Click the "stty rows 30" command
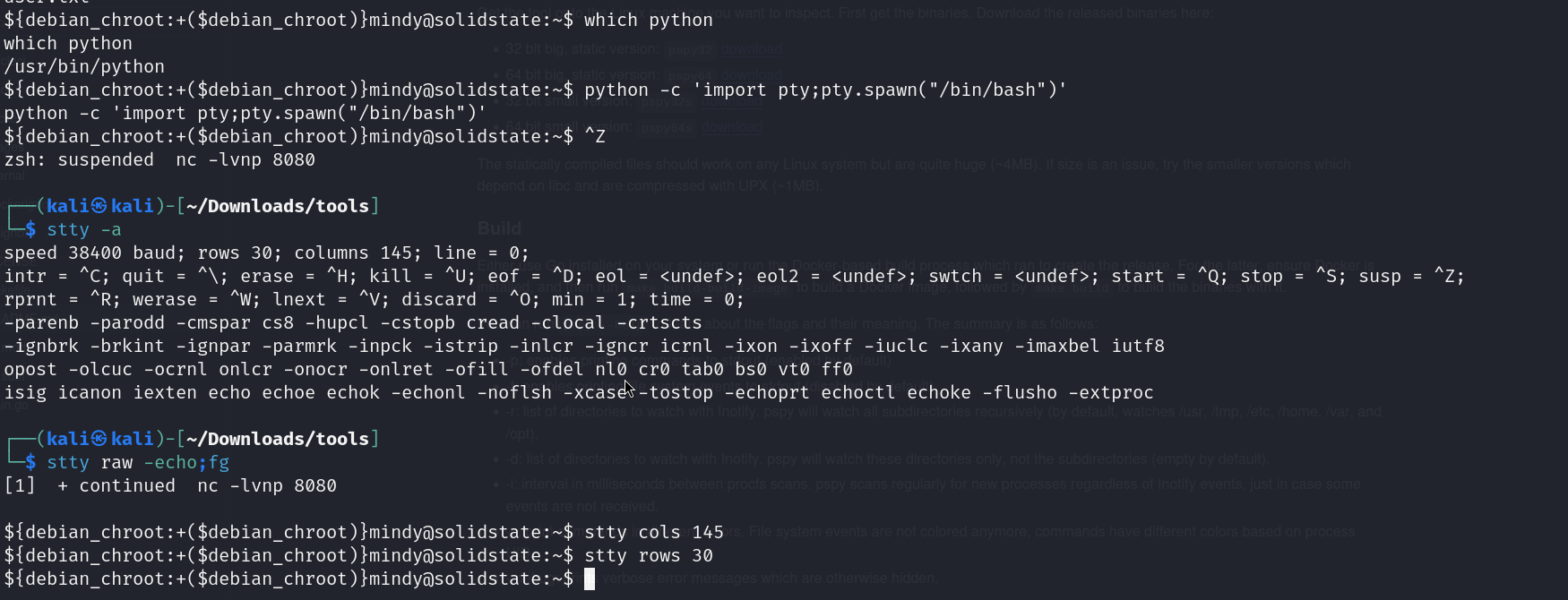The image size is (1568, 600). point(649,556)
